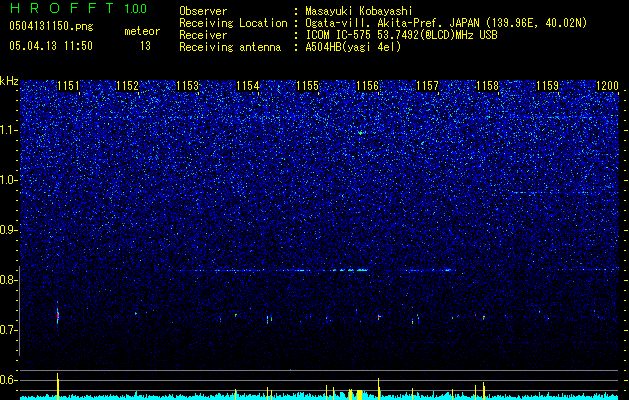This screenshot has width=629, height=400.
Task: Click the 1158 time marker
Action: [487, 86]
